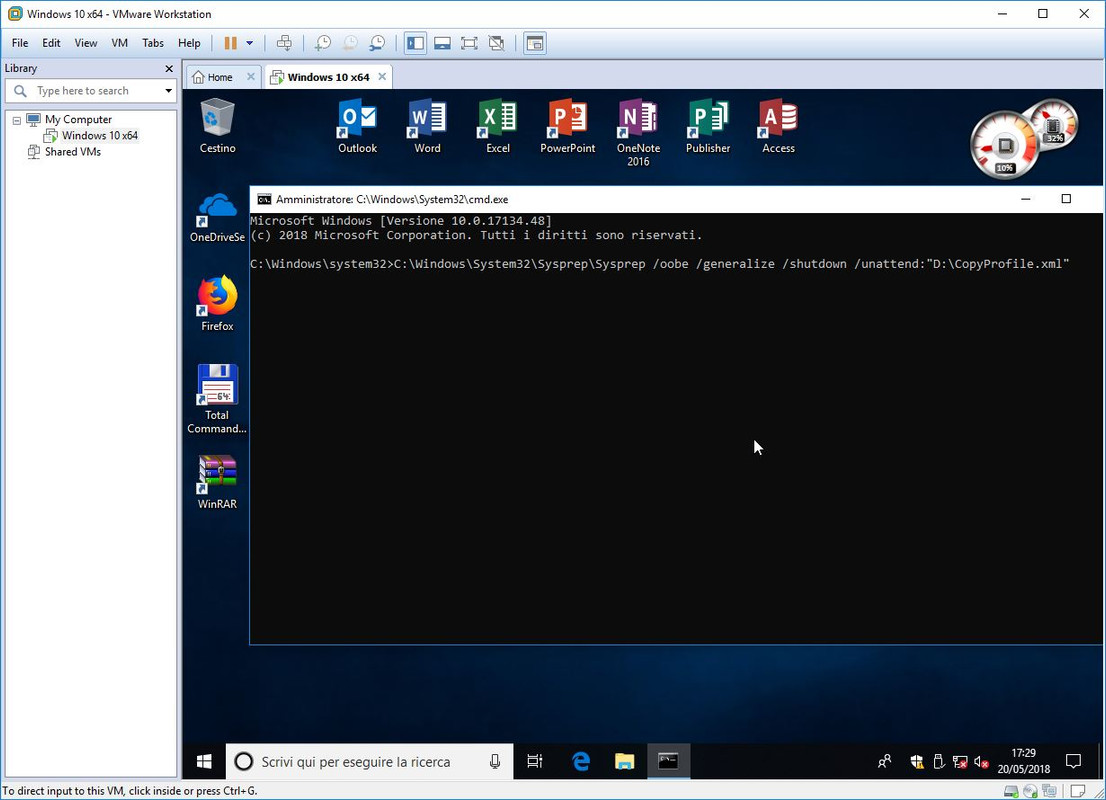Suspend the VM with the pause button
The height and width of the screenshot is (800, 1106).
click(x=231, y=43)
